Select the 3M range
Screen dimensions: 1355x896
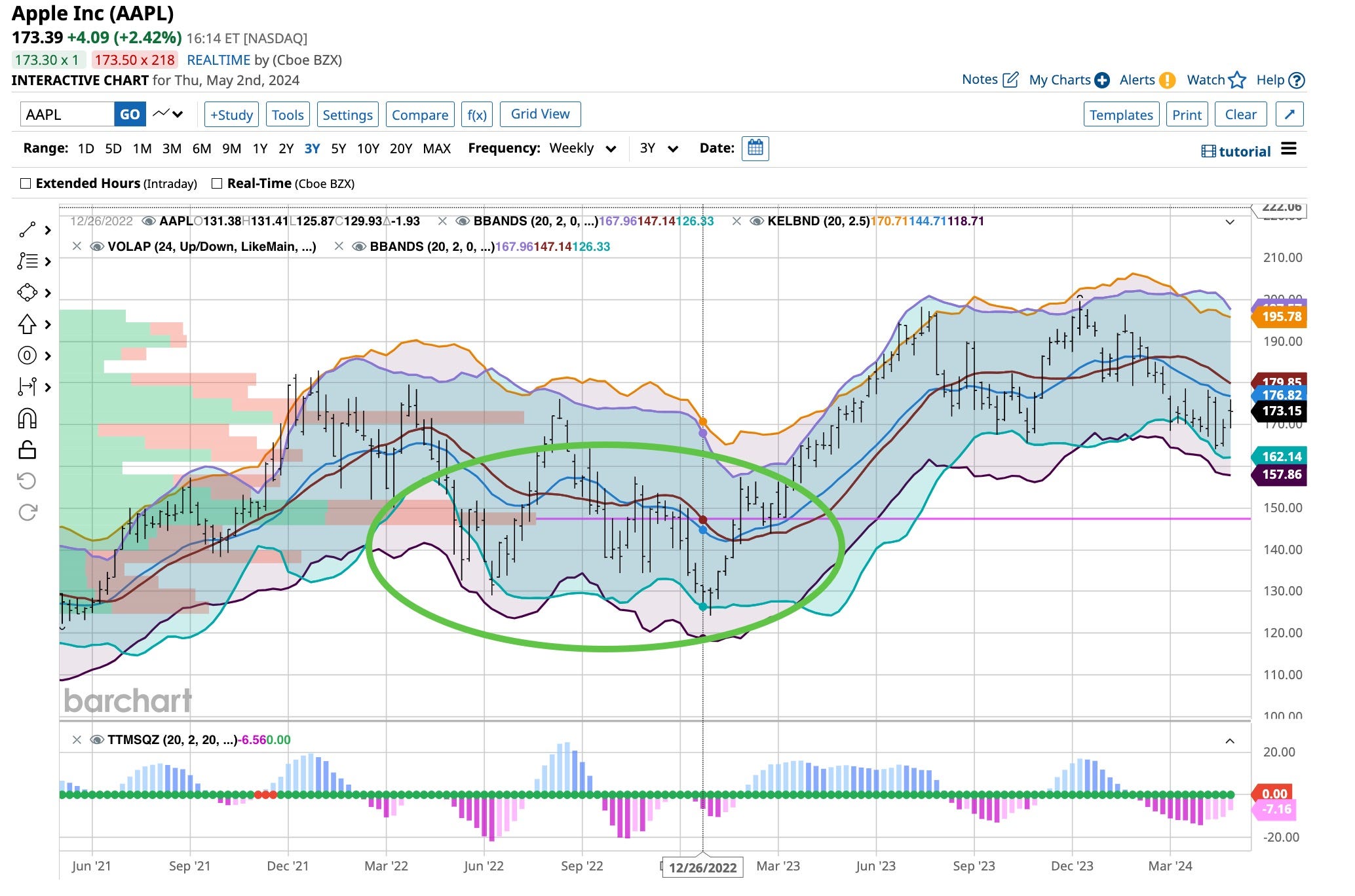pyautogui.click(x=172, y=149)
